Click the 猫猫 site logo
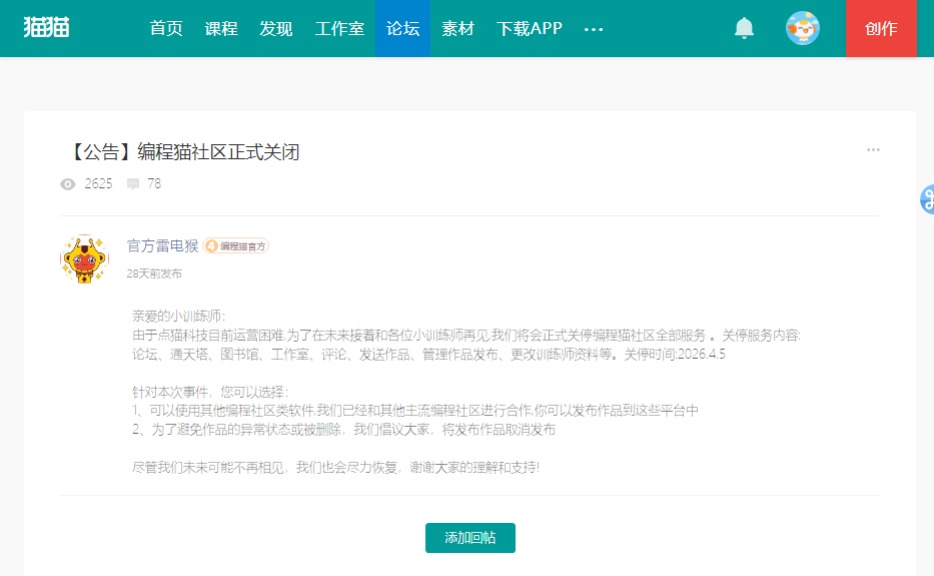Viewport: 934px width, 576px height. pyautogui.click(x=46, y=27)
